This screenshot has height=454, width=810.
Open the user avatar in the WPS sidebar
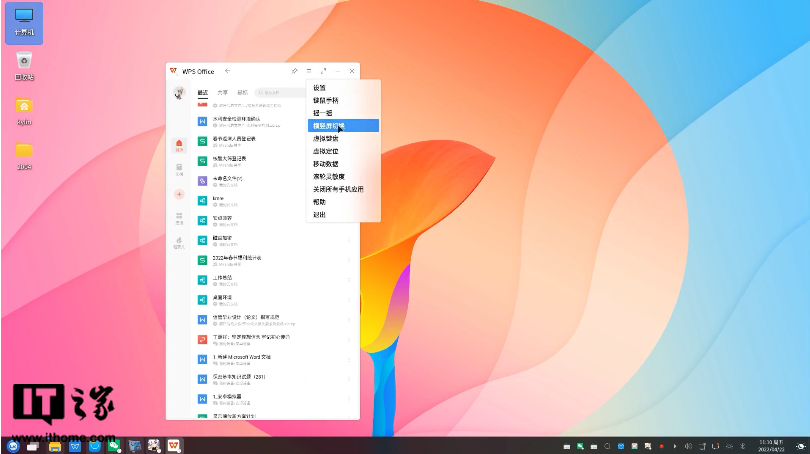[179, 93]
